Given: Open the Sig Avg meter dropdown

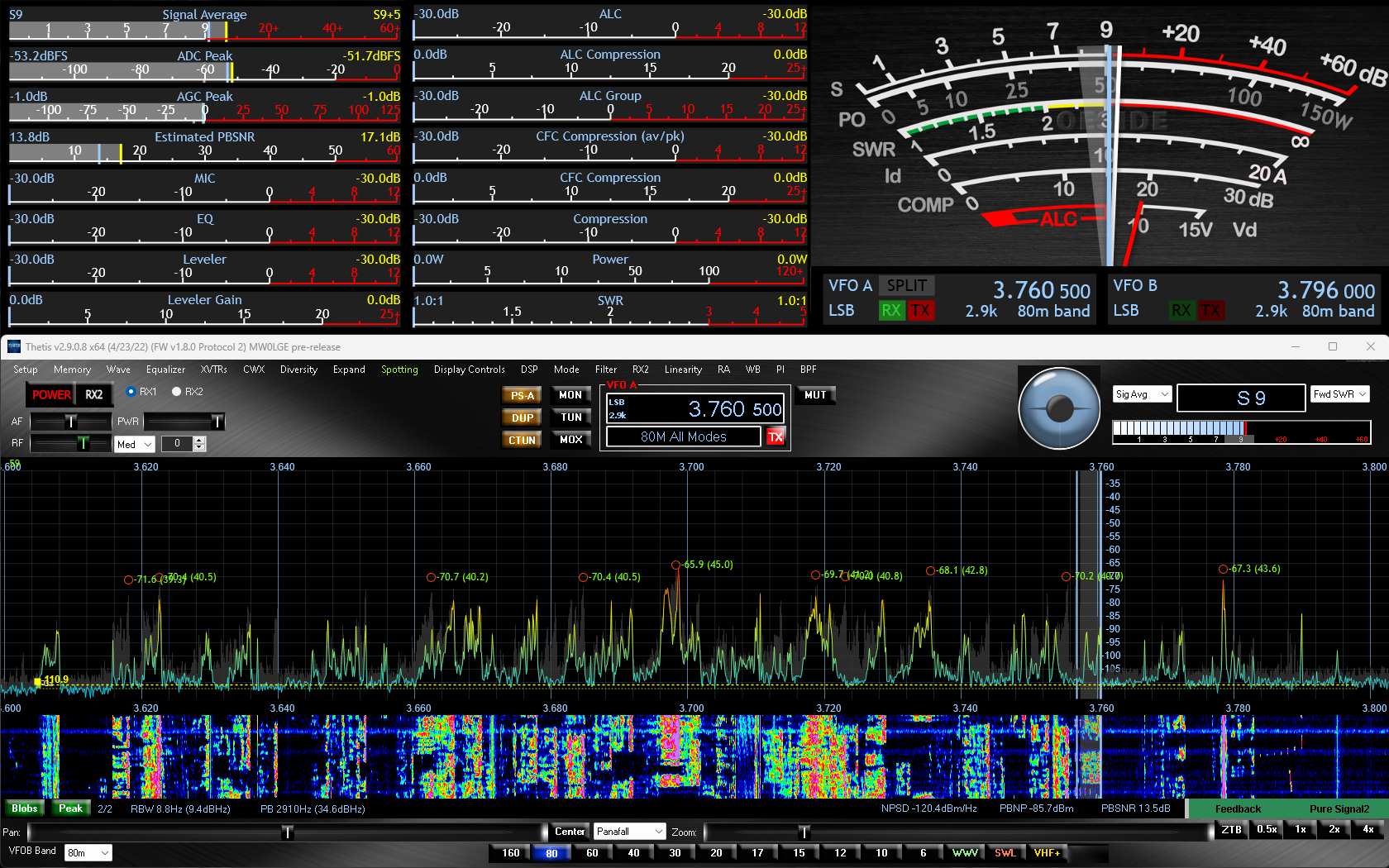Looking at the screenshot, I should tap(1142, 394).
